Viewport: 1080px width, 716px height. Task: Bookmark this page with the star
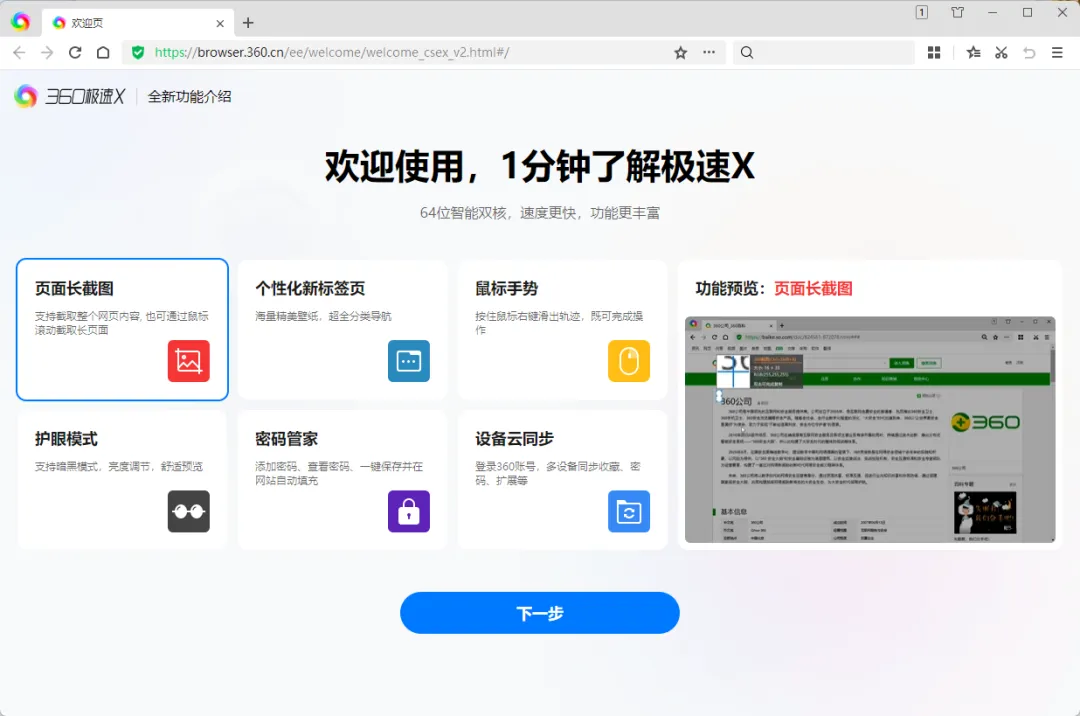(681, 52)
